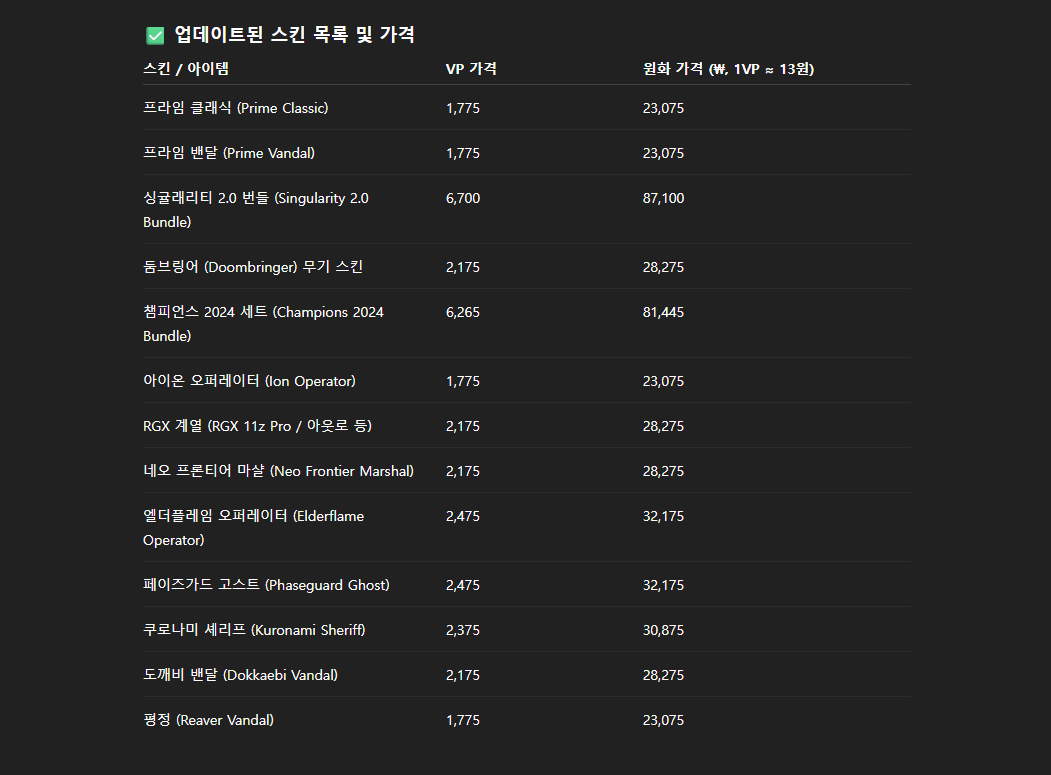Click the Kuronami Sheriff 2,375 VP price

tap(463, 630)
